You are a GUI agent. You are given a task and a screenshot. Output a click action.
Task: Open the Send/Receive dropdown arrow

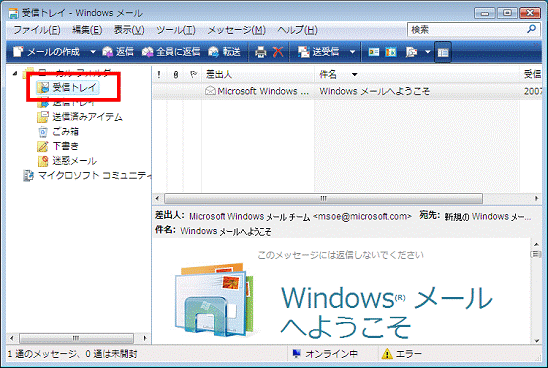click(x=352, y=52)
